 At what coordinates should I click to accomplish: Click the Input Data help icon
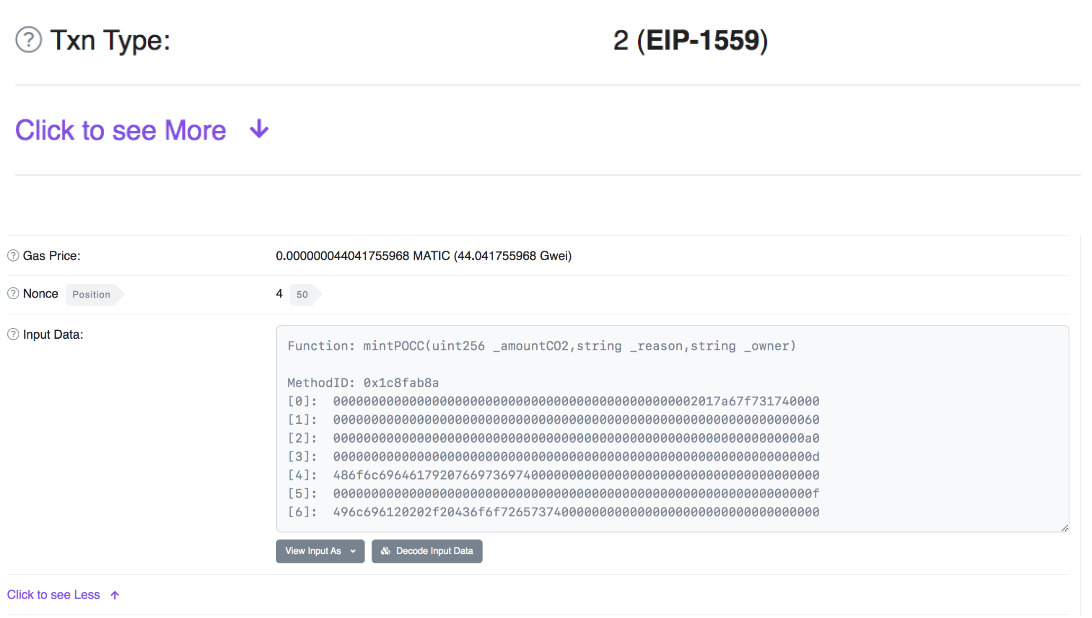[x=13, y=334]
